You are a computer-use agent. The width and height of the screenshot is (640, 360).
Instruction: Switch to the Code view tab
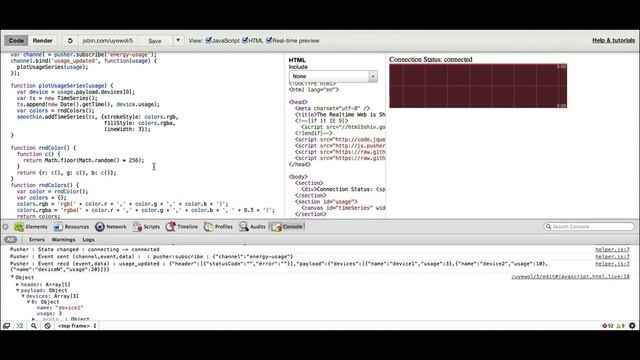point(16,40)
